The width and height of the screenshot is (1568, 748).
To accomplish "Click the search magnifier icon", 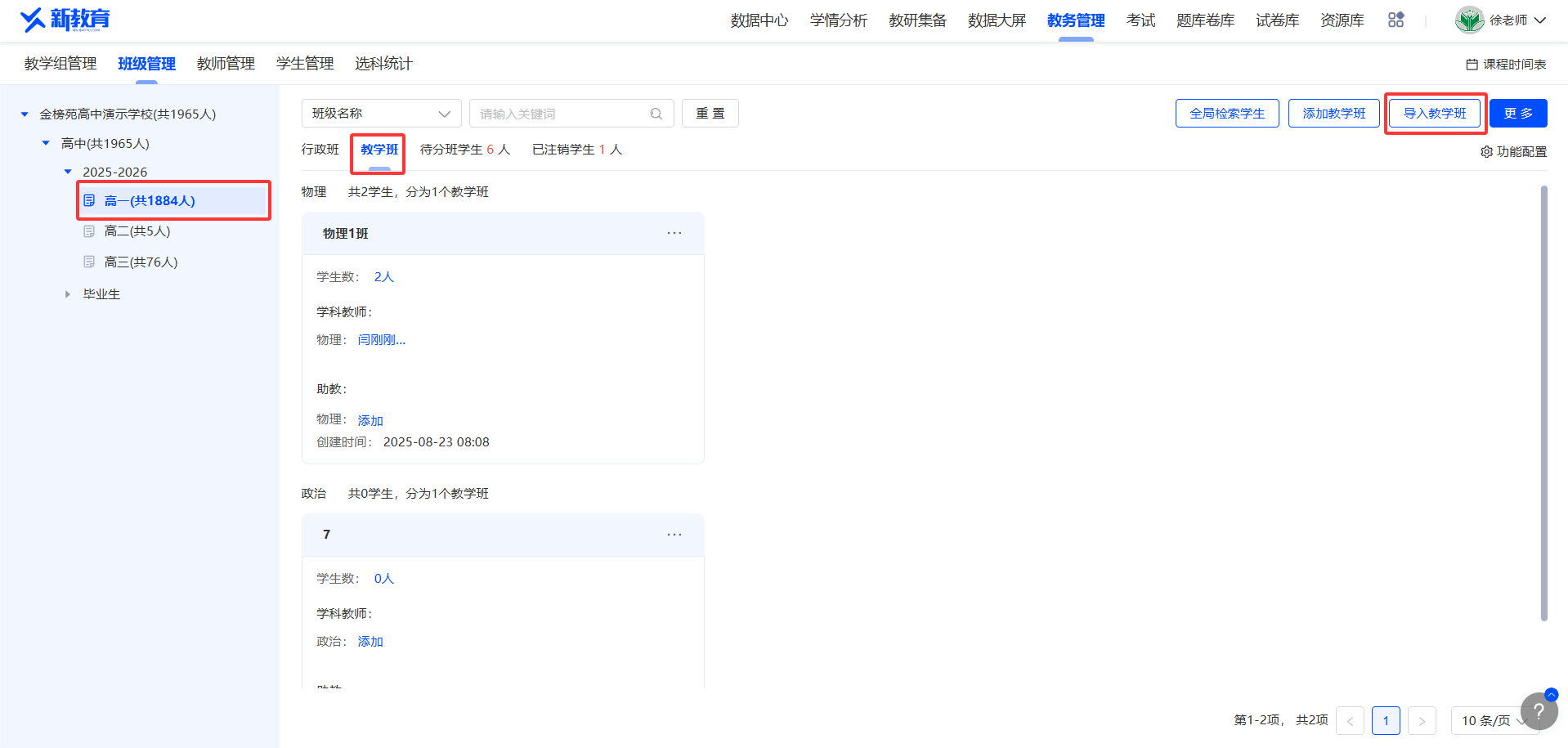I will coord(656,114).
